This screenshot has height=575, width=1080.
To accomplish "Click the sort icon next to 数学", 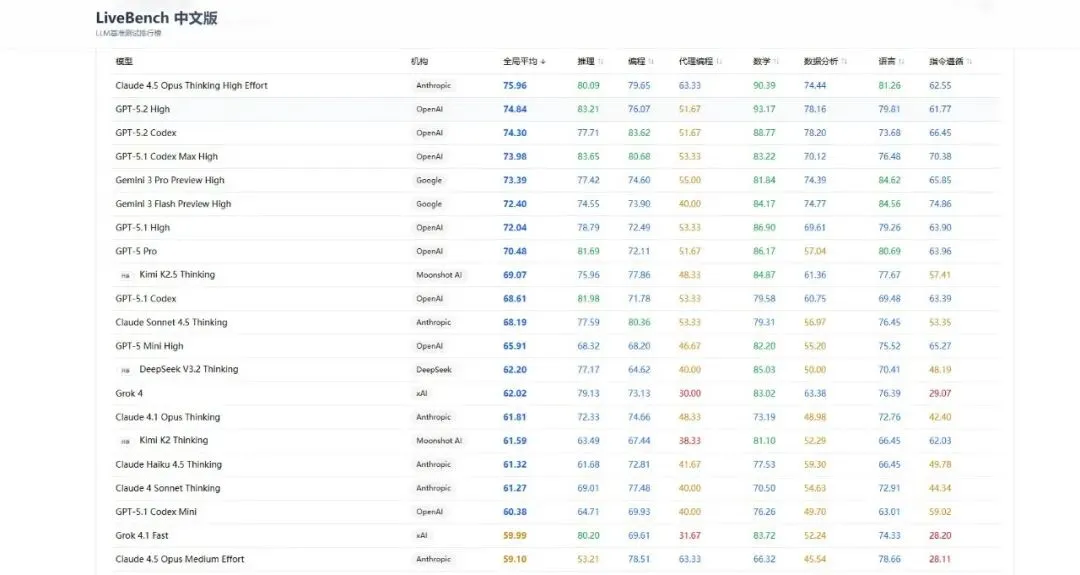I will click(x=776, y=62).
